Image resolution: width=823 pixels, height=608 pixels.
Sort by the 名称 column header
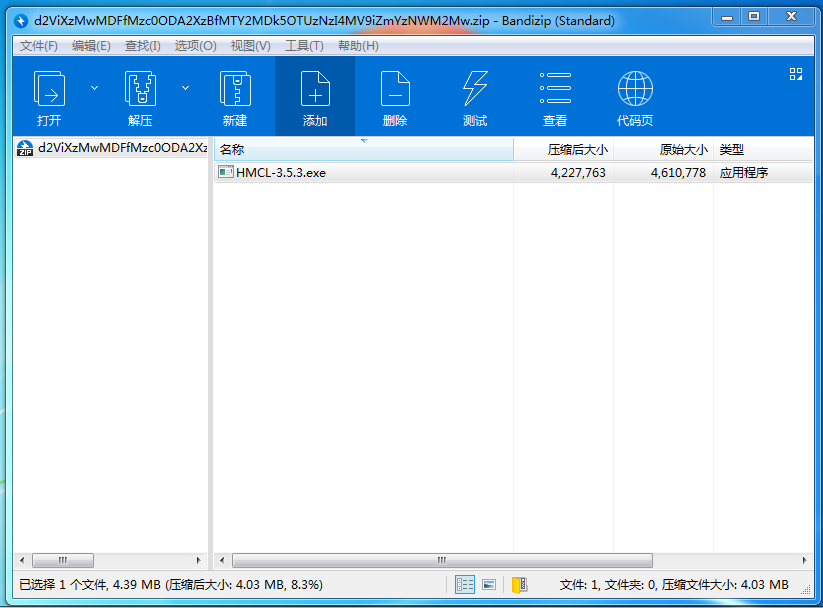pyautogui.click(x=364, y=150)
